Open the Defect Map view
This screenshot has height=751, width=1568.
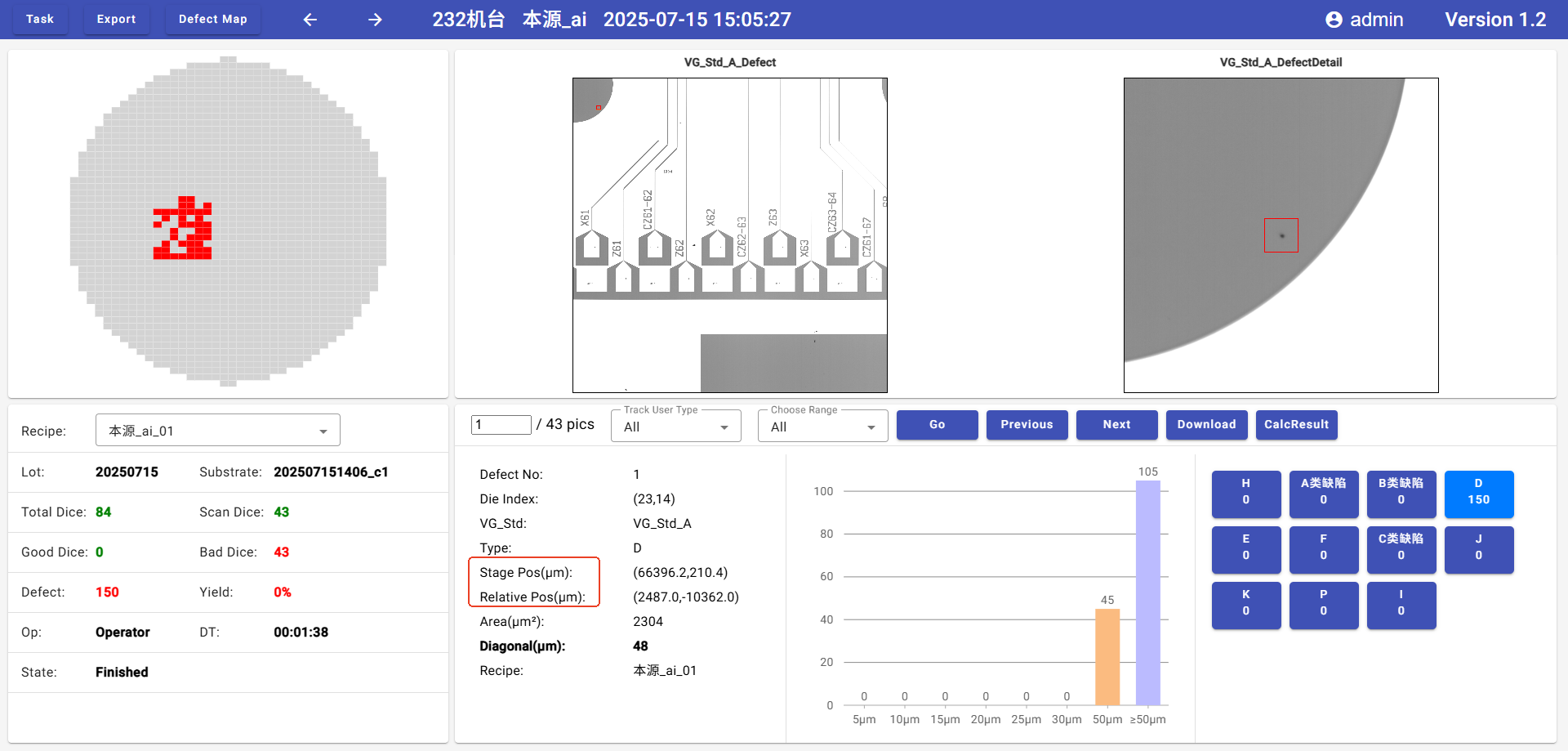click(212, 19)
